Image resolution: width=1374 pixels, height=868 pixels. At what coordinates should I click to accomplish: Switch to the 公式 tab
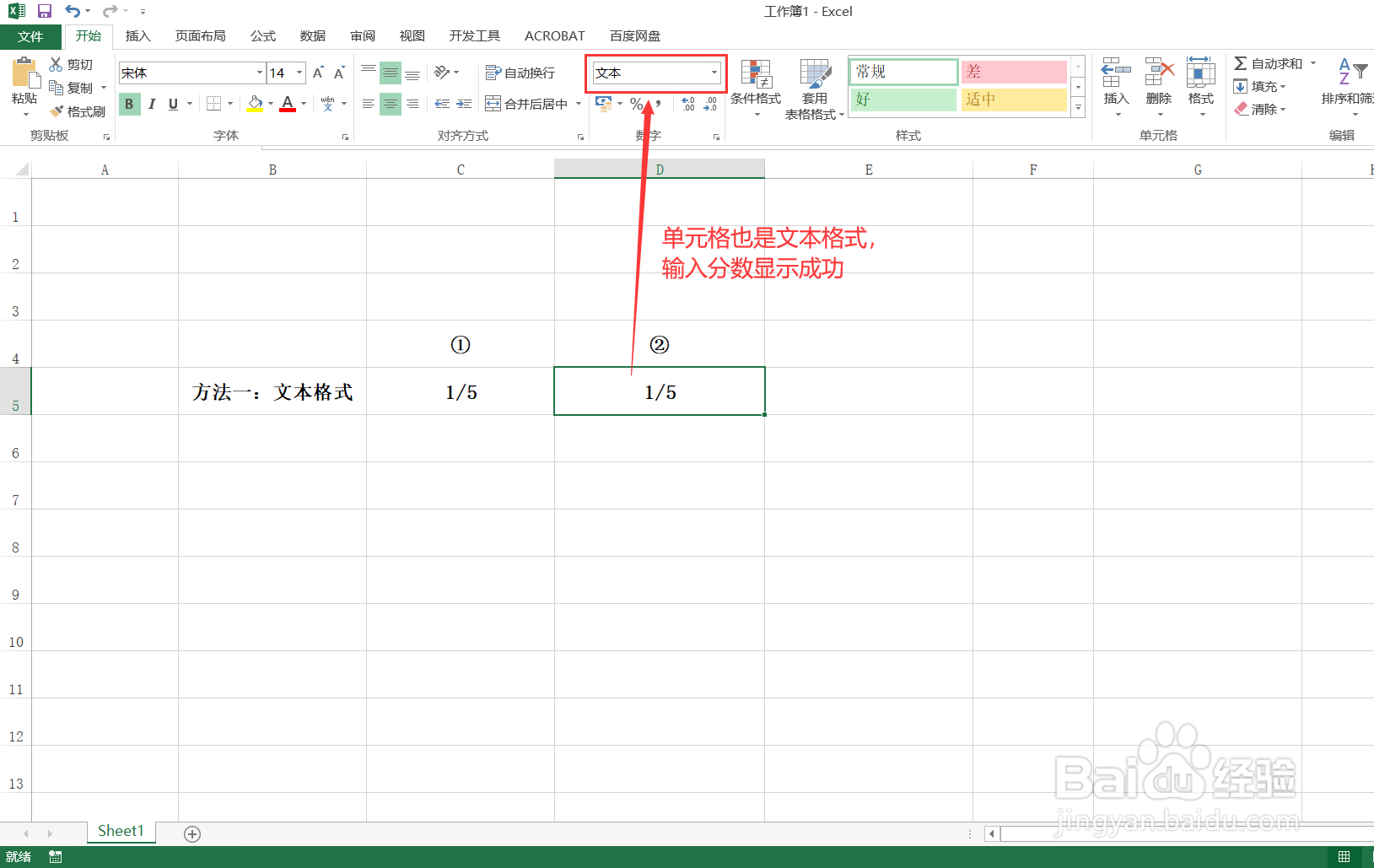pyautogui.click(x=263, y=36)
